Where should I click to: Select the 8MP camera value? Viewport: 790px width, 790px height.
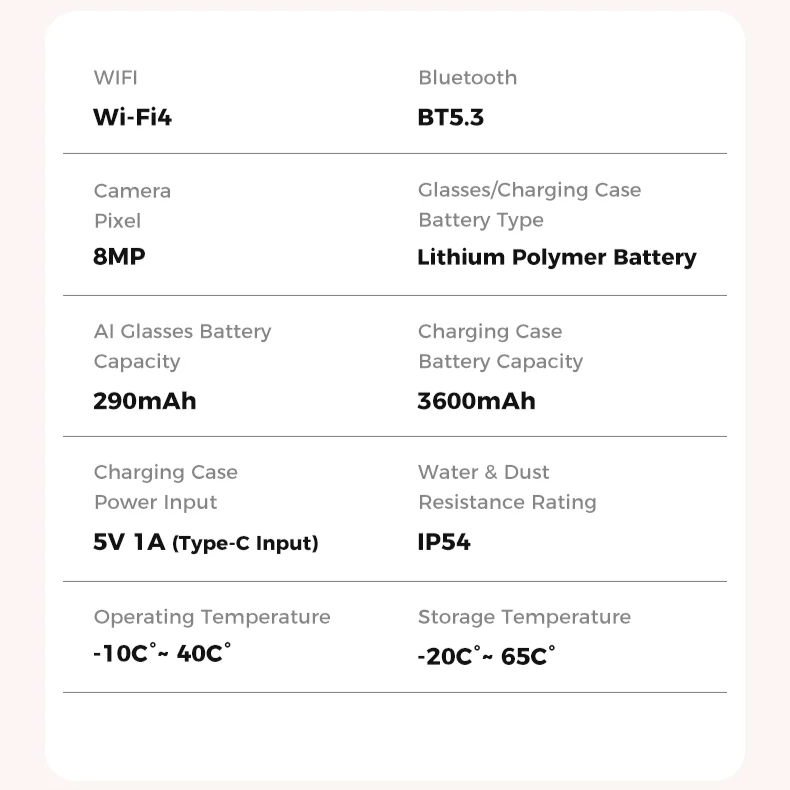(x=119, y=257)
